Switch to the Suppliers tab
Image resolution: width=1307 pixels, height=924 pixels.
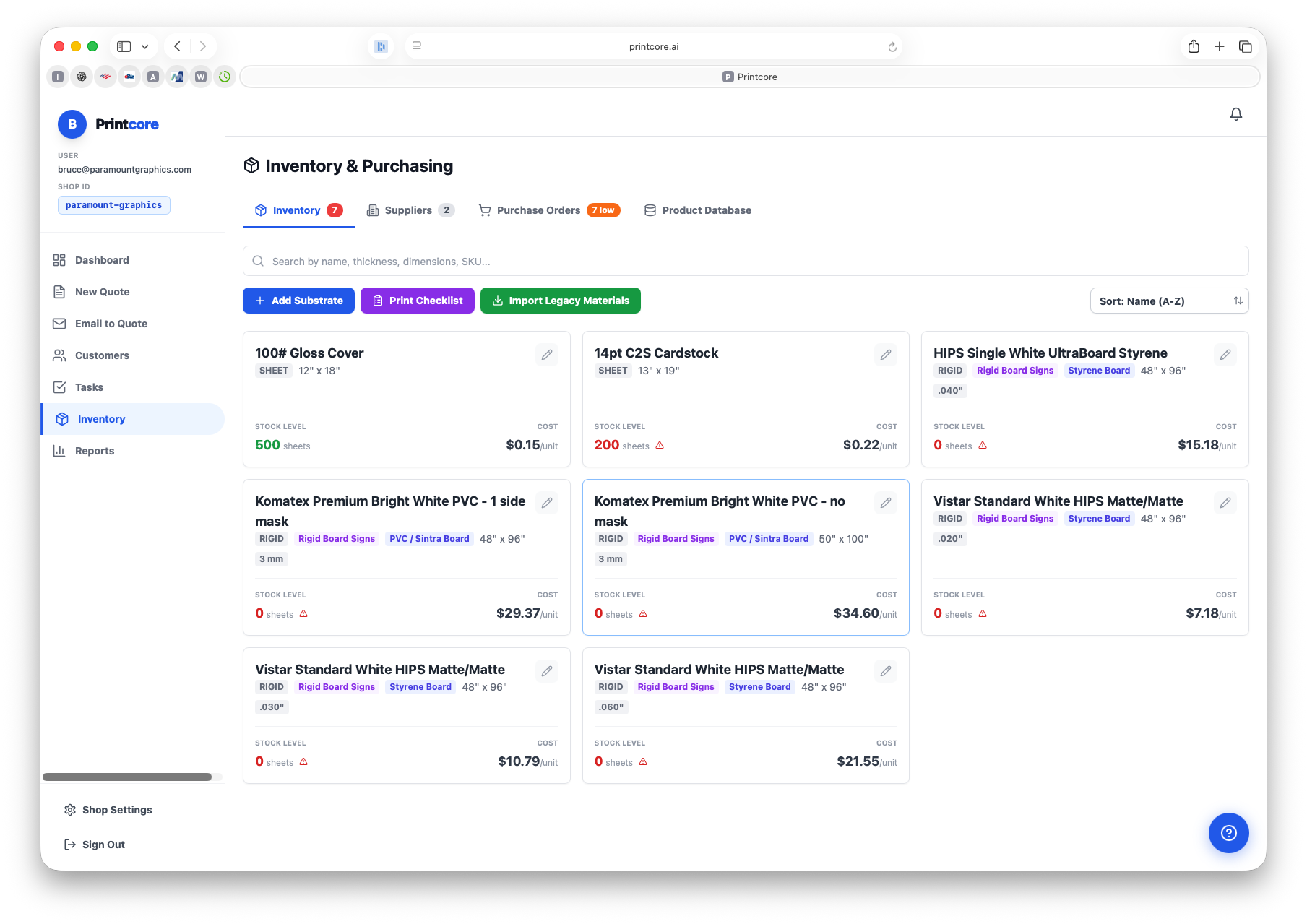[410, 210]
